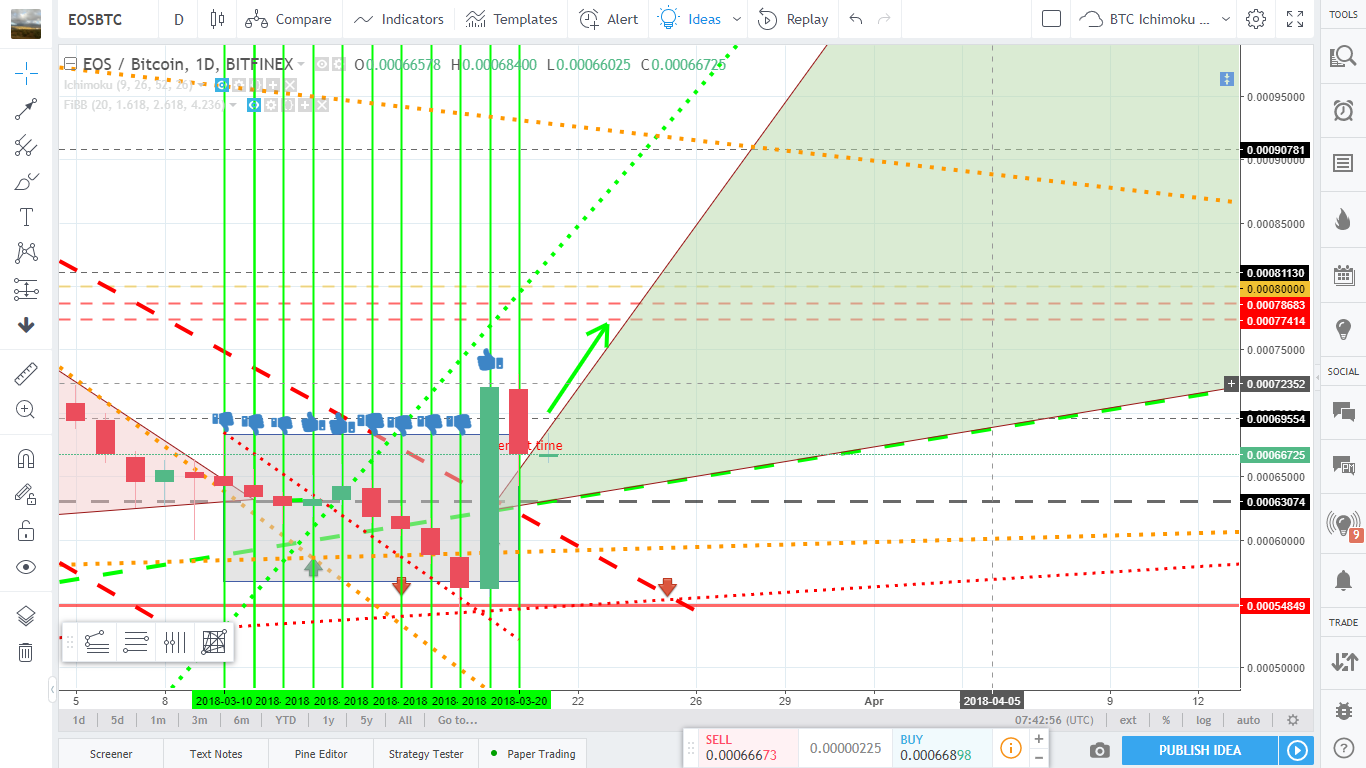The height and width of the screenshot is (768, 1366).
Task: Select the text annotation tool
Action: (x=26, y=218)
